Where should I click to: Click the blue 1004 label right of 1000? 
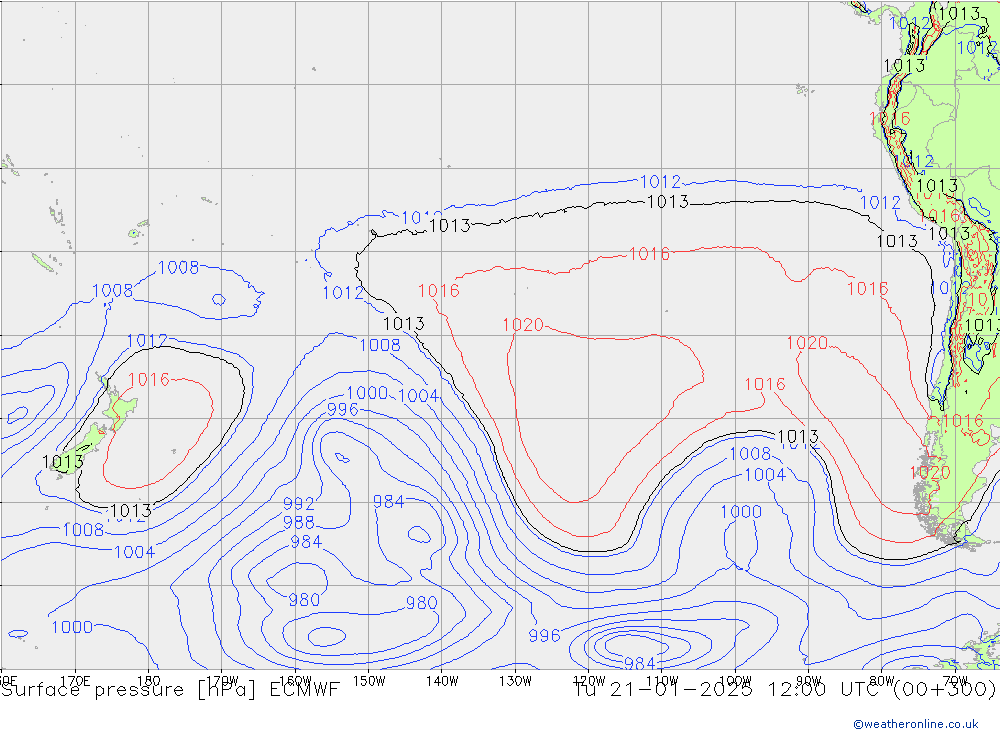419,395
